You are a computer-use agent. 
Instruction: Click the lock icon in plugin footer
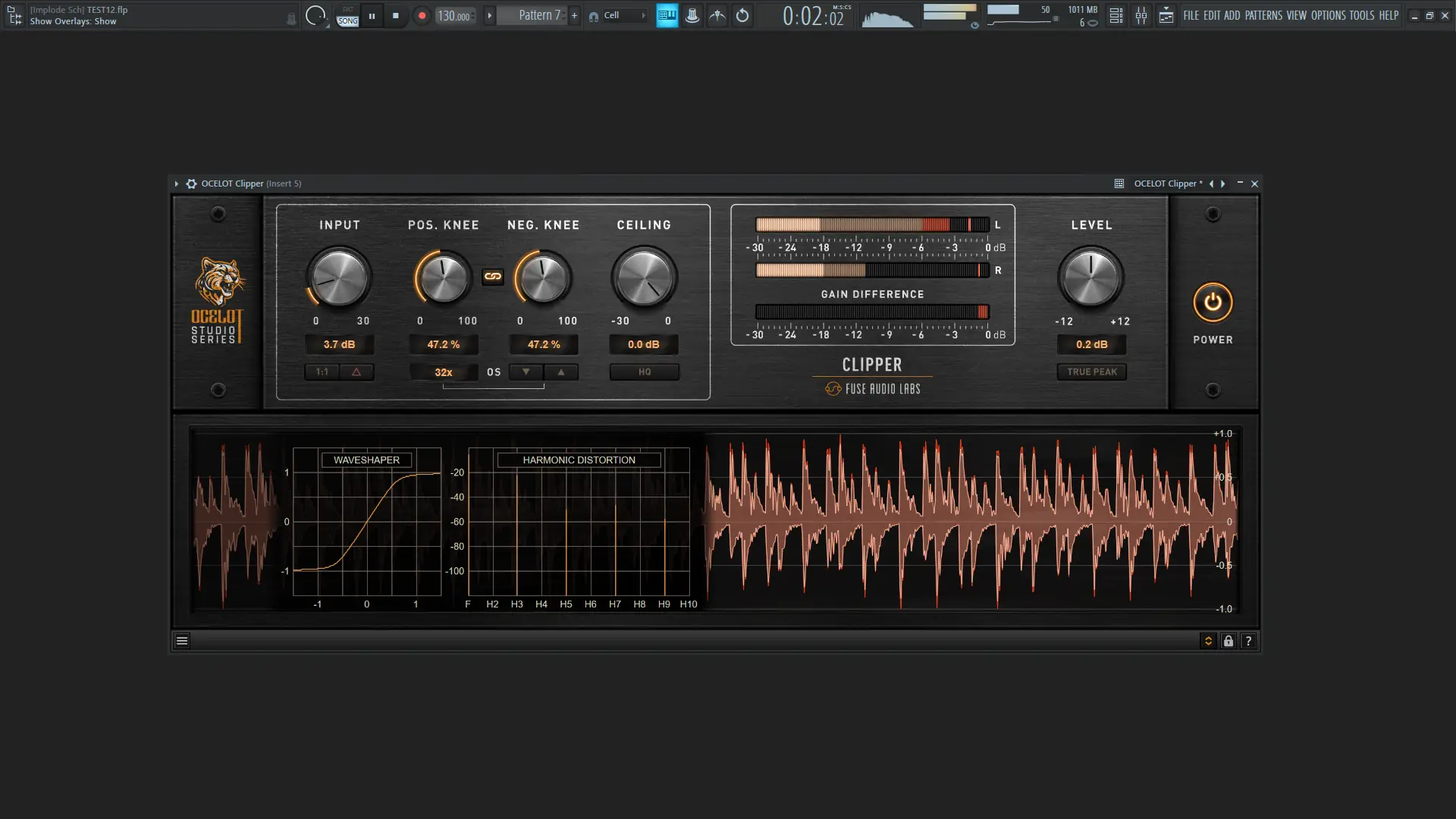[1228, 641]
